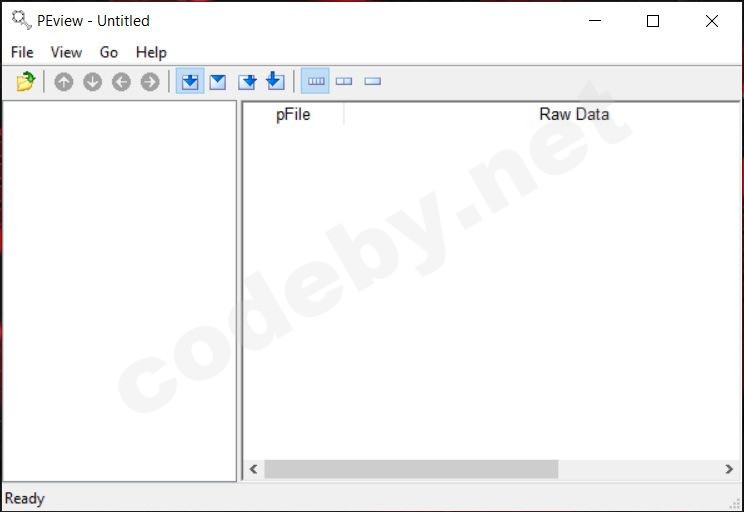
Task: Open the File menu
Action: (x=22, y=52)
